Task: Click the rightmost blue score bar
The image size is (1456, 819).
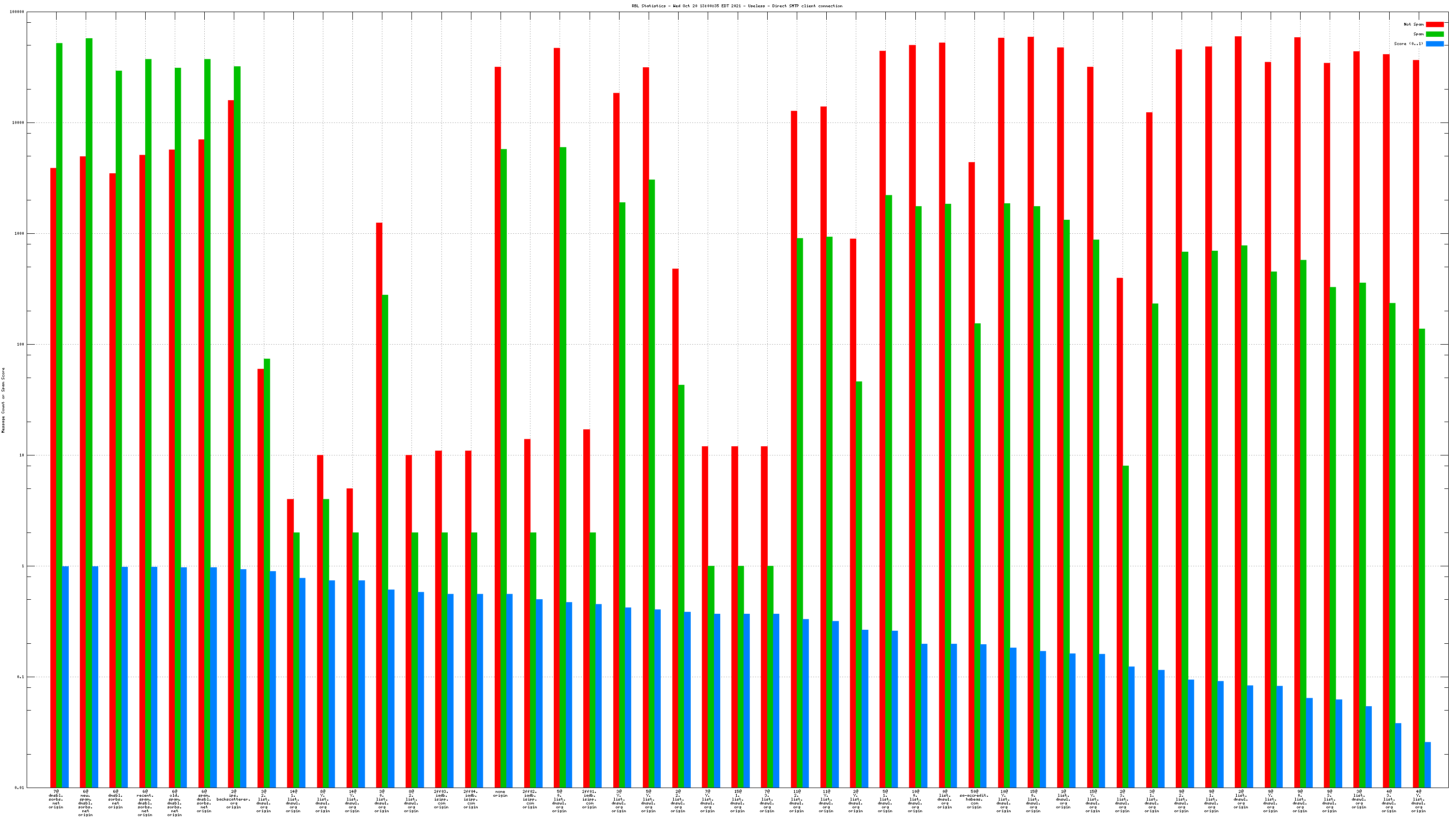Action: [x=1427, y=764]
